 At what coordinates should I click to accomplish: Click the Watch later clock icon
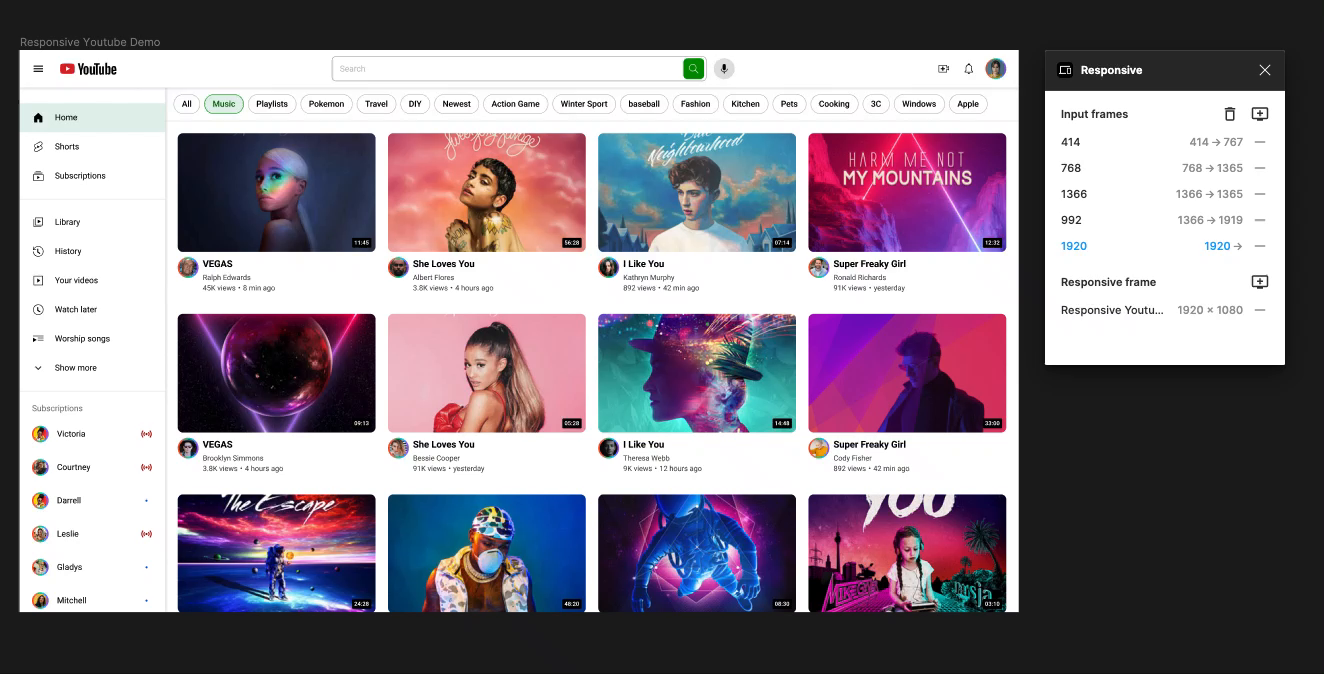point(38,309)
